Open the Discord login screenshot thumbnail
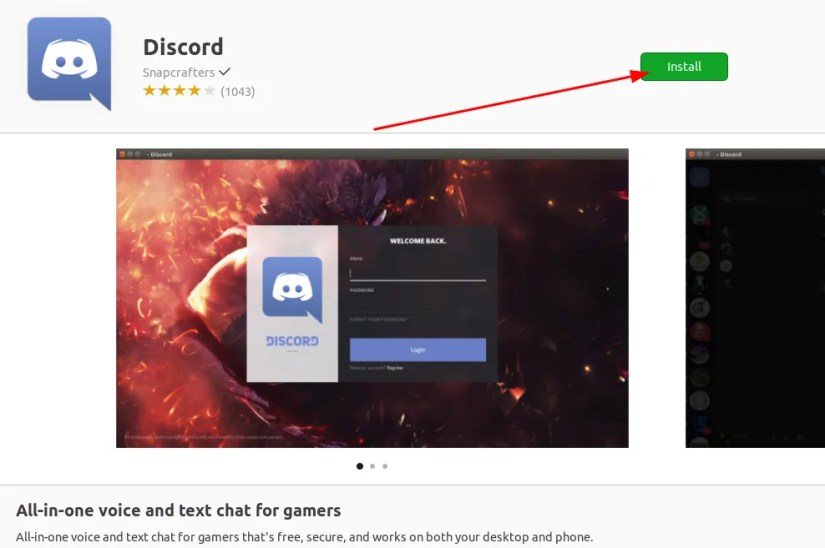Viewport: 825px width, 548px height. [x=372, y=298]
